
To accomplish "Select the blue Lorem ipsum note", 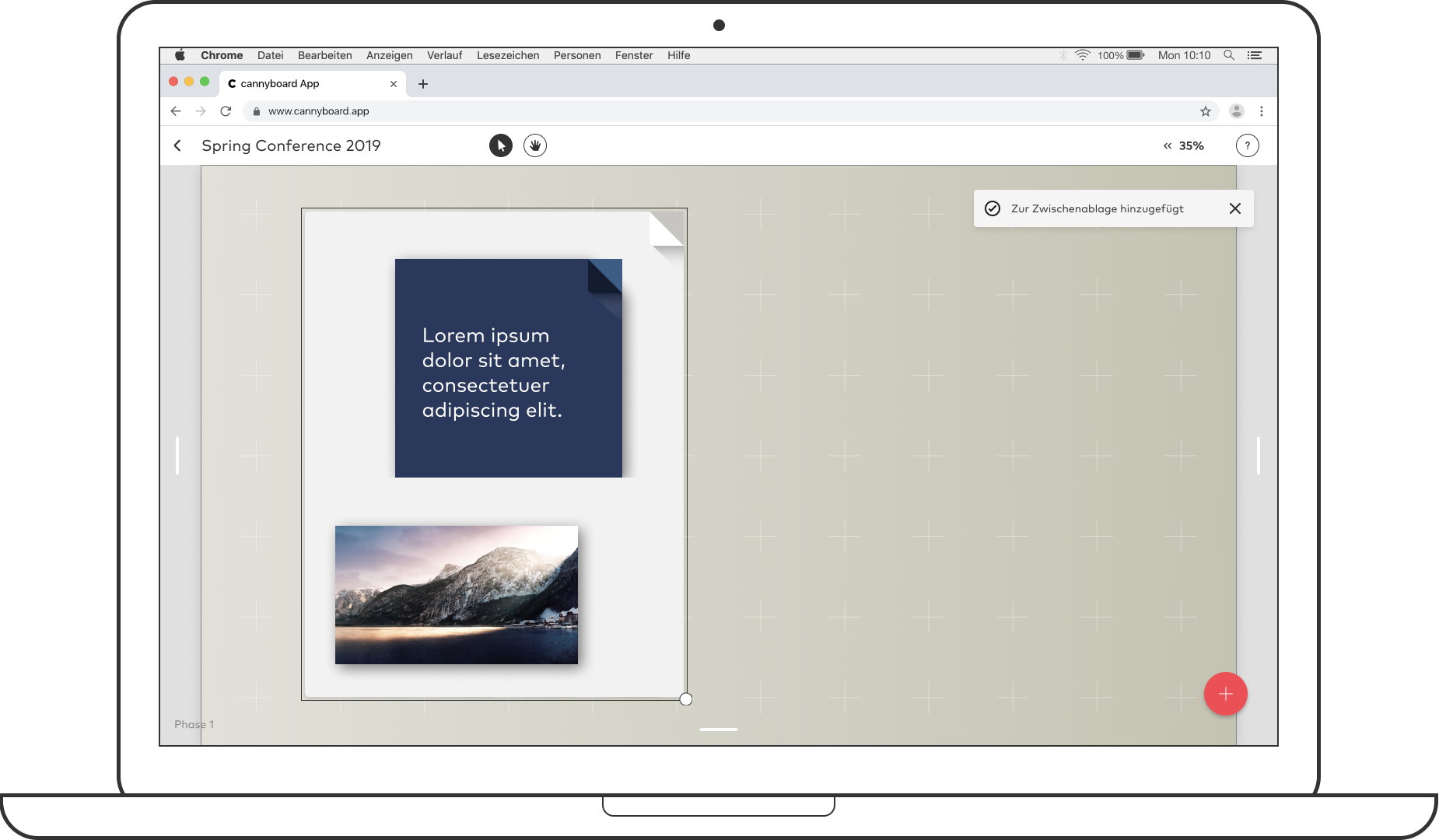I will [x=509, y=368].
